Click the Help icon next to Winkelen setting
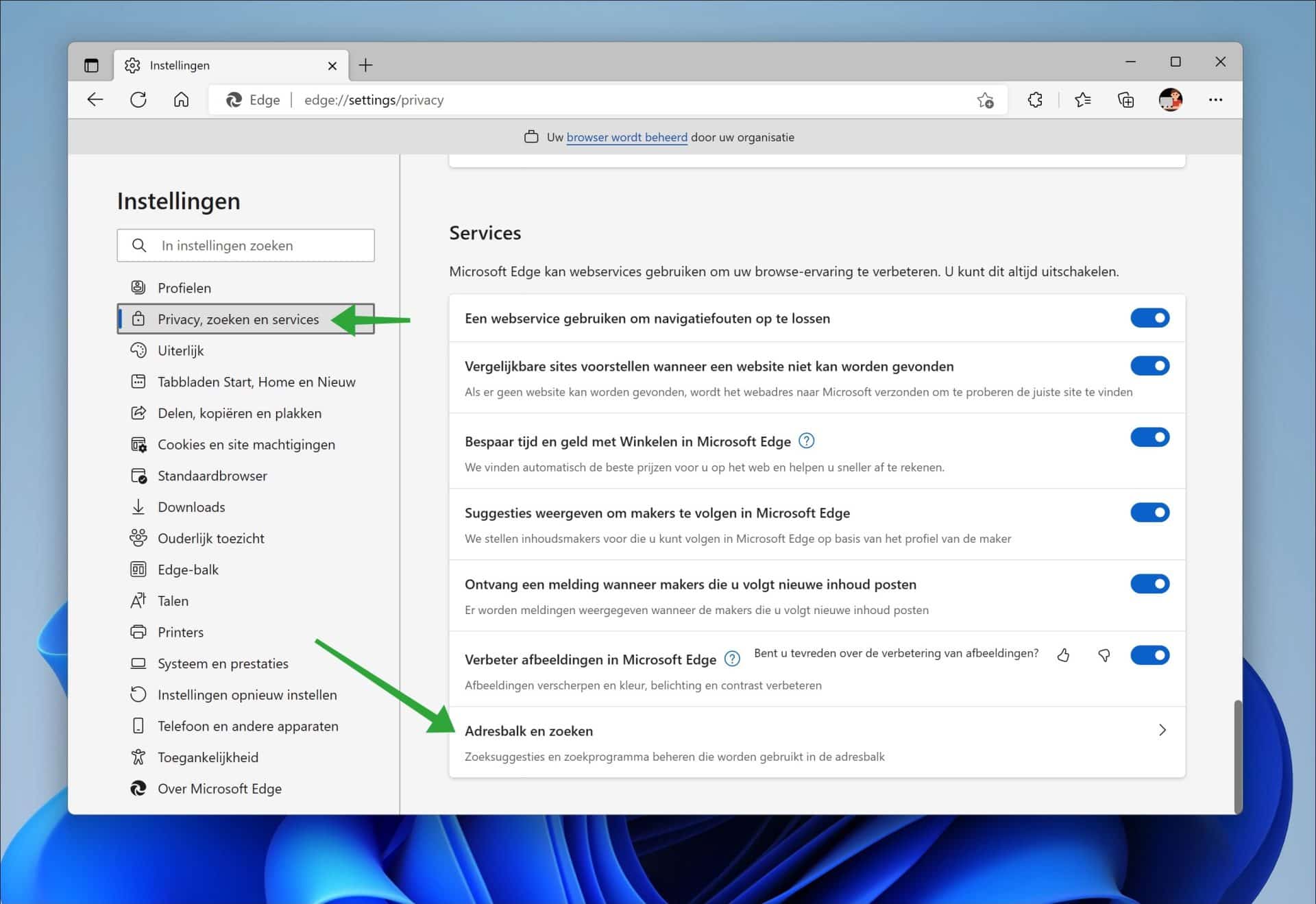 [x=807, y=441]
